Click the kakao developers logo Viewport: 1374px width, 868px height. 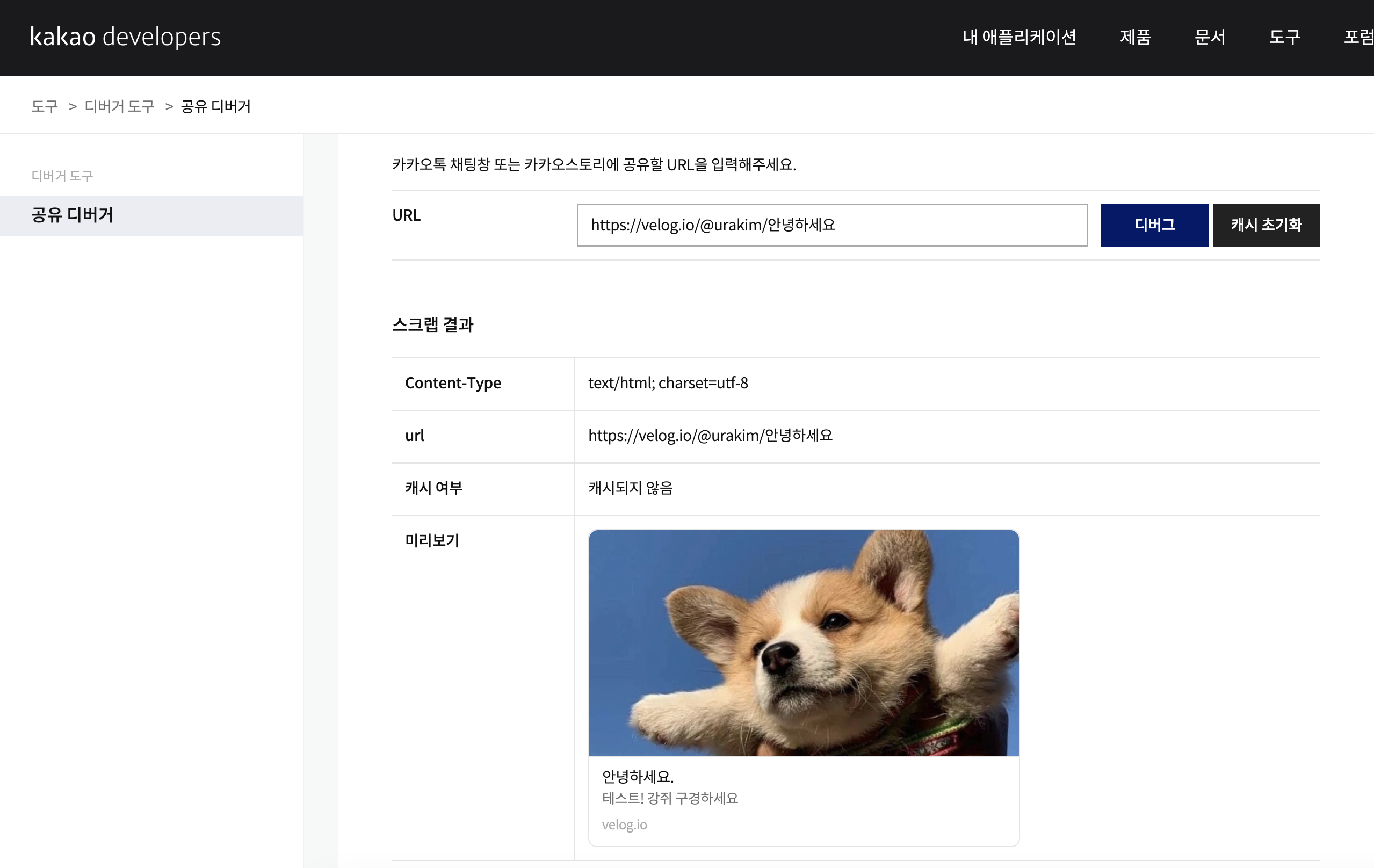click(x=125, y=37)
